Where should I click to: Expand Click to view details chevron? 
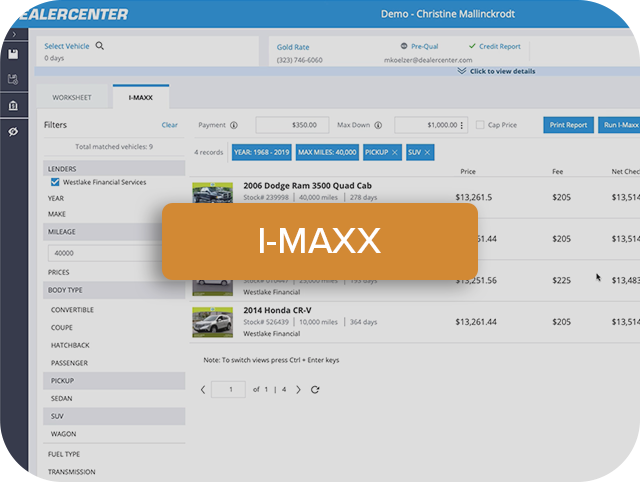[462, 71]
